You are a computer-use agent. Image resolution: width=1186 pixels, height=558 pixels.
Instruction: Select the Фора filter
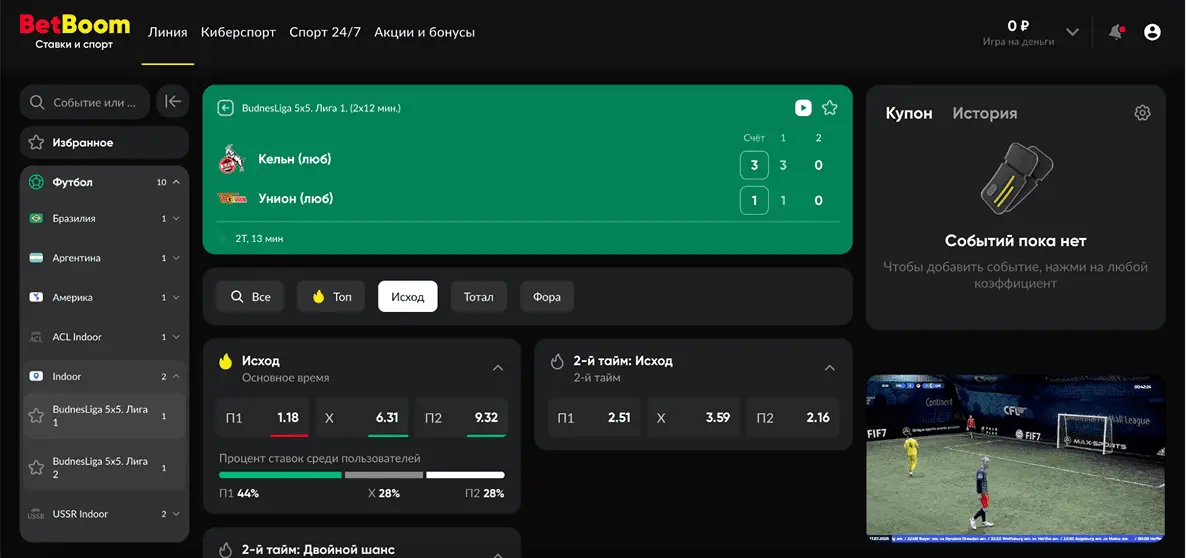[547, 297]
